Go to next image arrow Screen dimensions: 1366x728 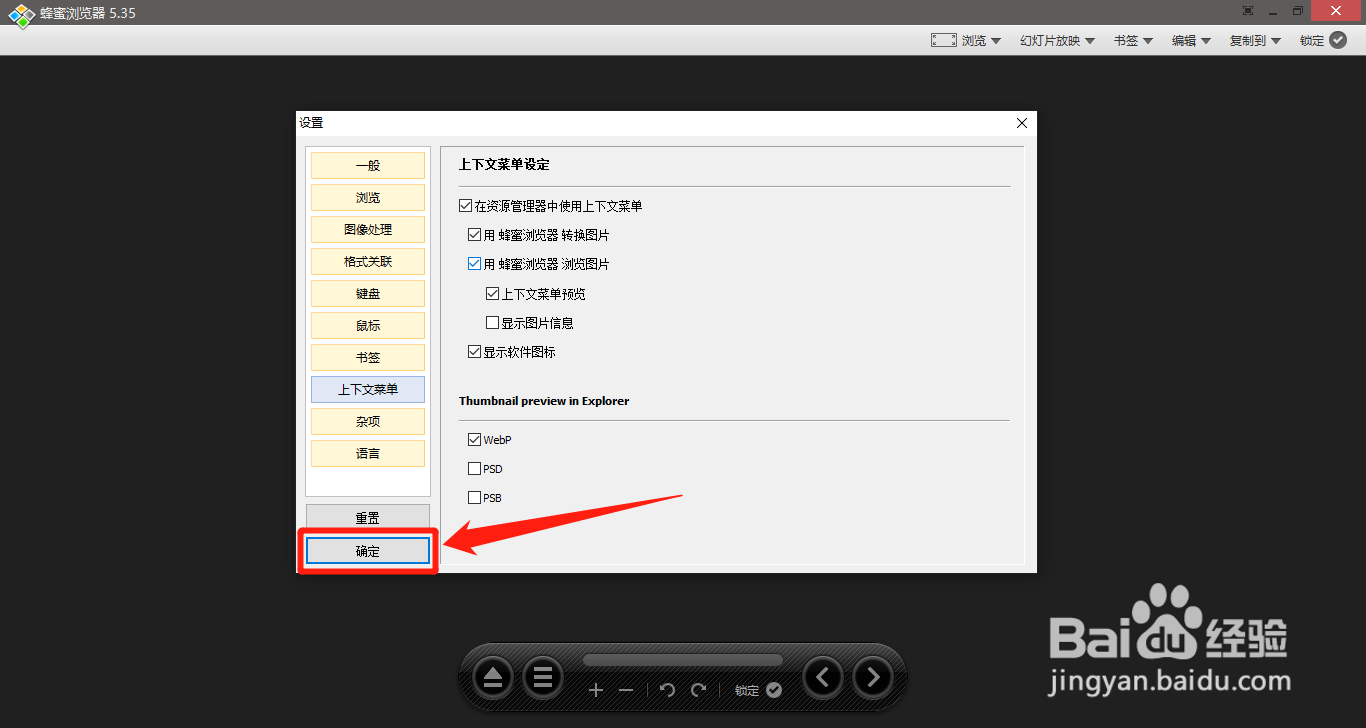click(873, 678)
